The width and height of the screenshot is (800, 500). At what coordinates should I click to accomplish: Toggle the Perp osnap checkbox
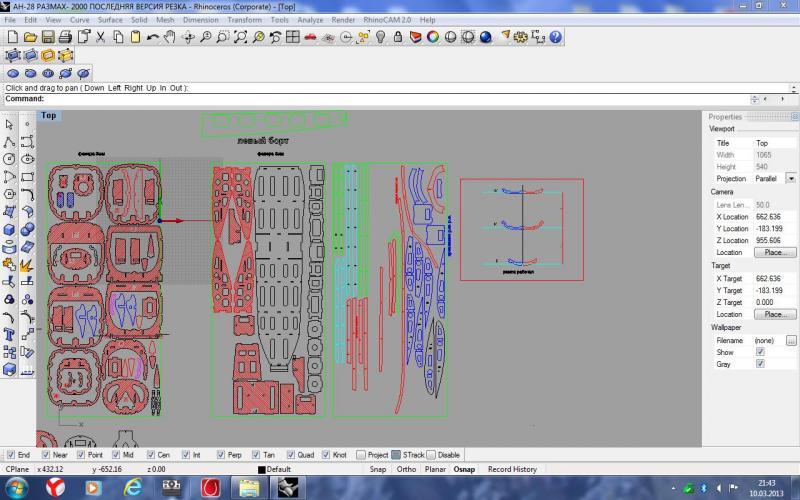[x=221, y=455]
